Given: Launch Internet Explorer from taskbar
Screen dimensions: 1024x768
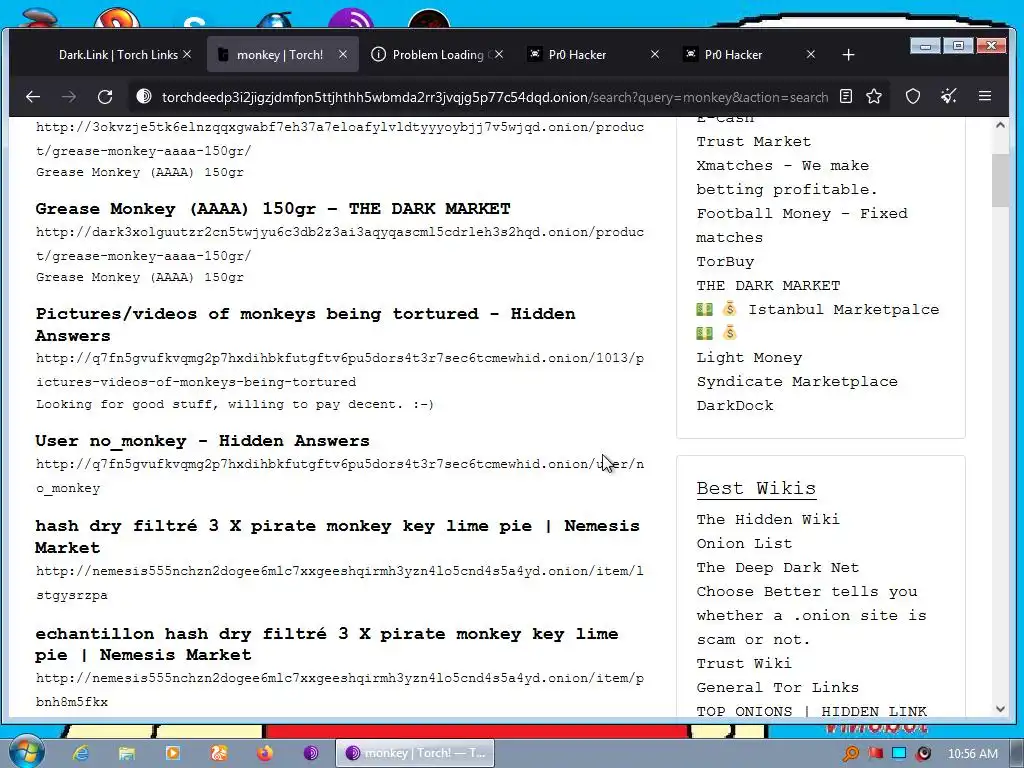Looking at the screenshot, I should 80,753.
